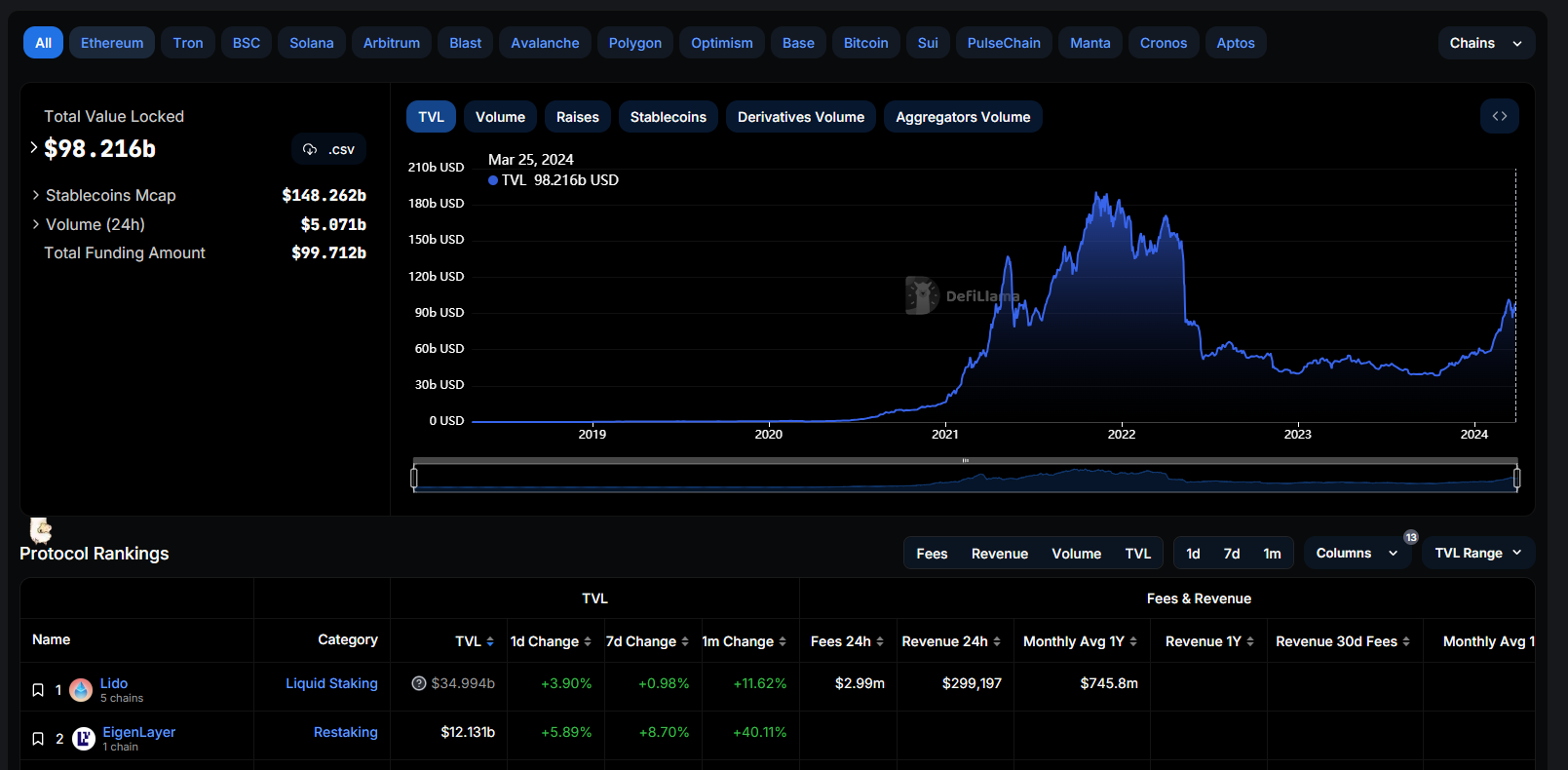Sort by 7d Change column
1568x770 pixels.
pyautogui.click(x=647, y=641)
